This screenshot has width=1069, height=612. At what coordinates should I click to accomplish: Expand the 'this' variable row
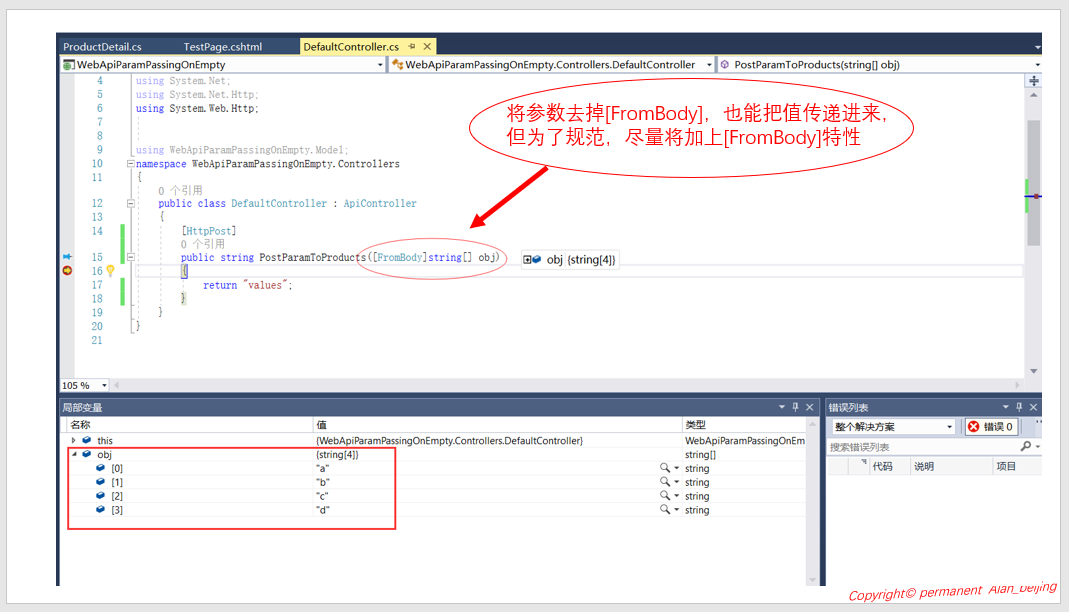74,441
